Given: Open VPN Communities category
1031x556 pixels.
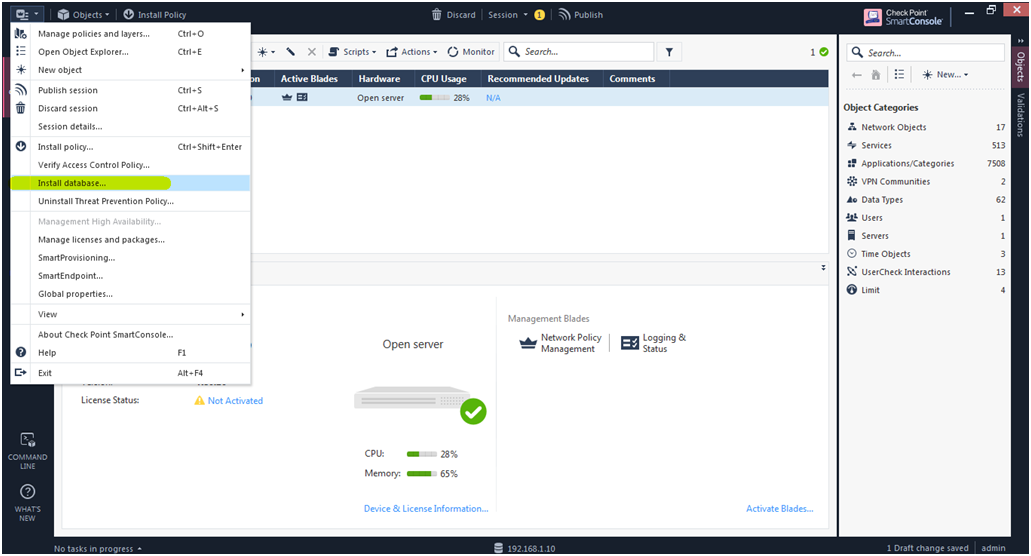Looking at the screenshot, I should (x=925, y=181).
